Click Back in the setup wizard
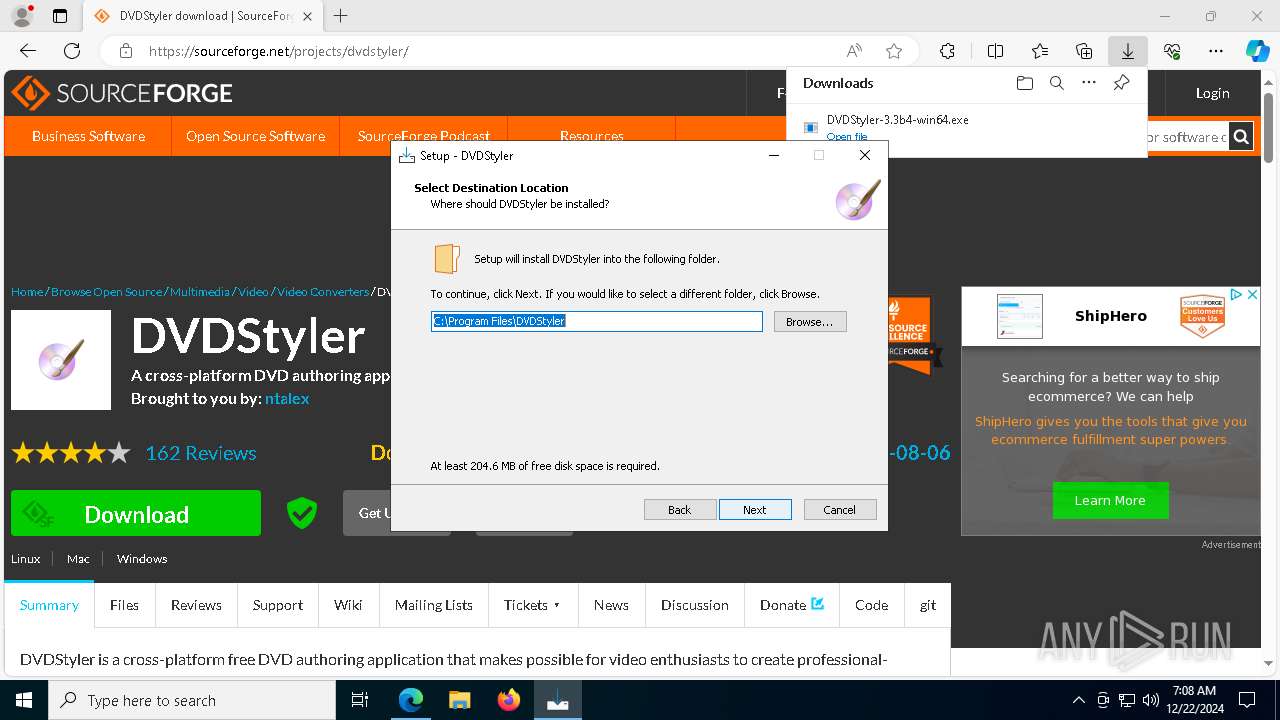 point(680,510)
